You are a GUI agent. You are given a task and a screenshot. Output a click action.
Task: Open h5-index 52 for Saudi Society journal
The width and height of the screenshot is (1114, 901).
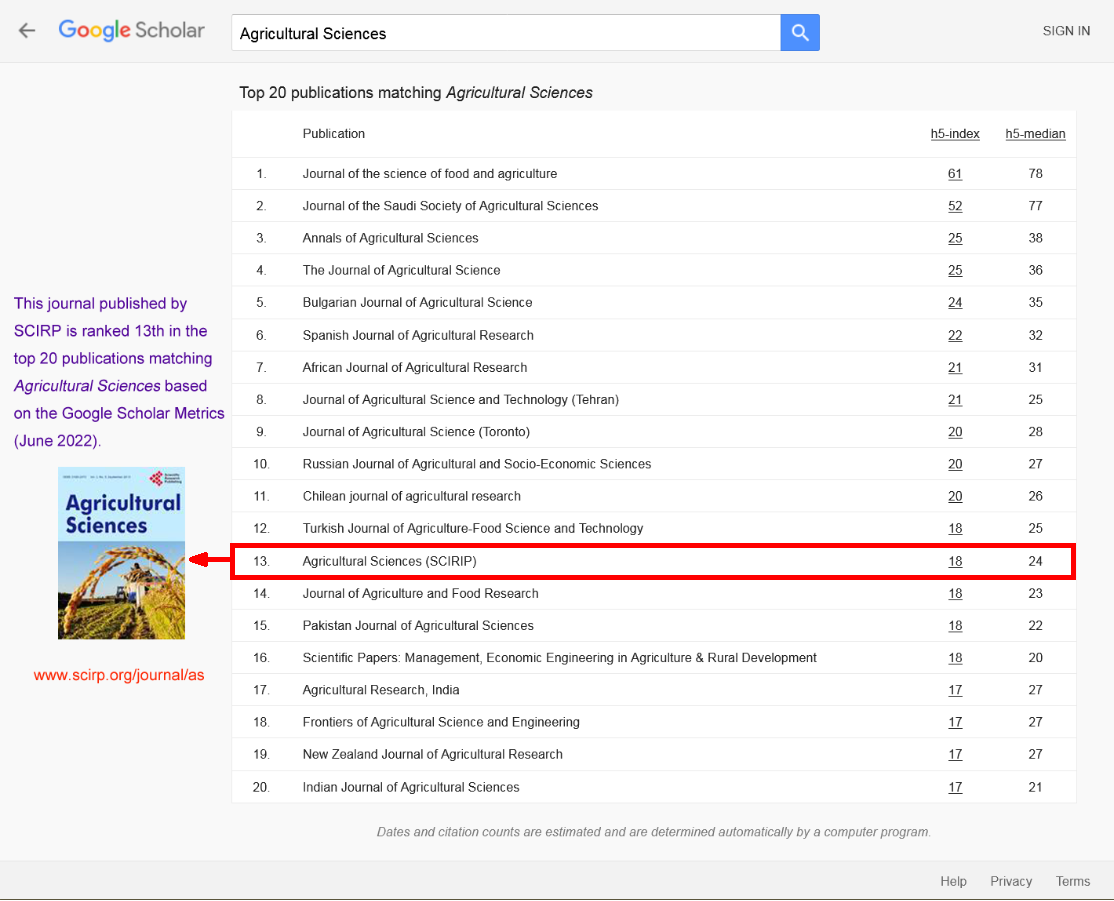pyautogui.click(x=955, y=206)
